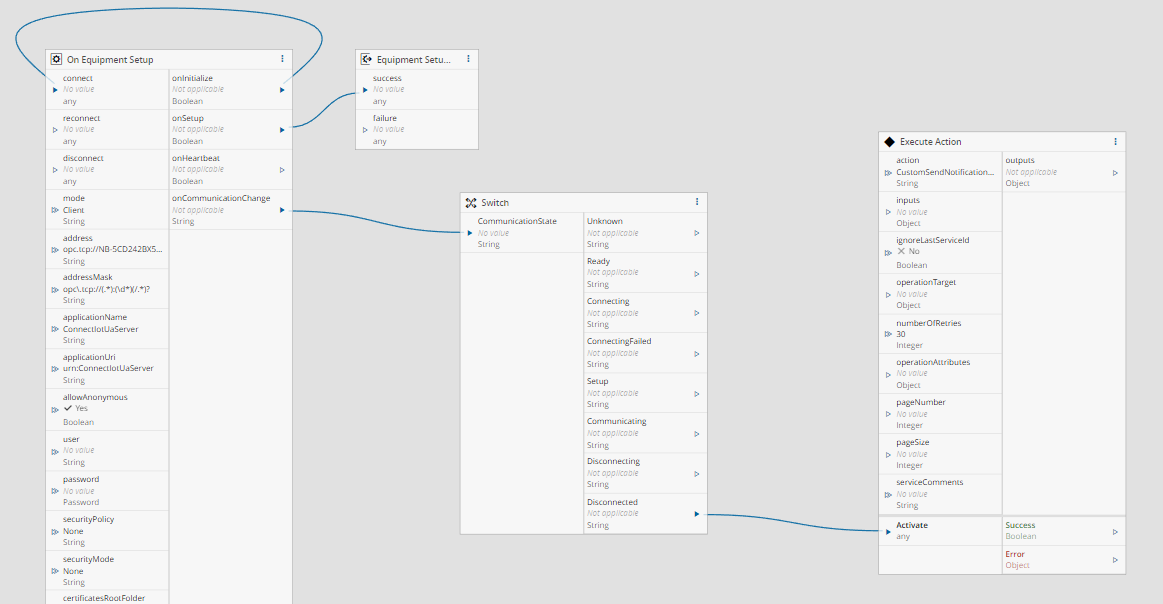Click the operationTarget input port arrow
1163x604 pixels.
click(x=888, y=295)
